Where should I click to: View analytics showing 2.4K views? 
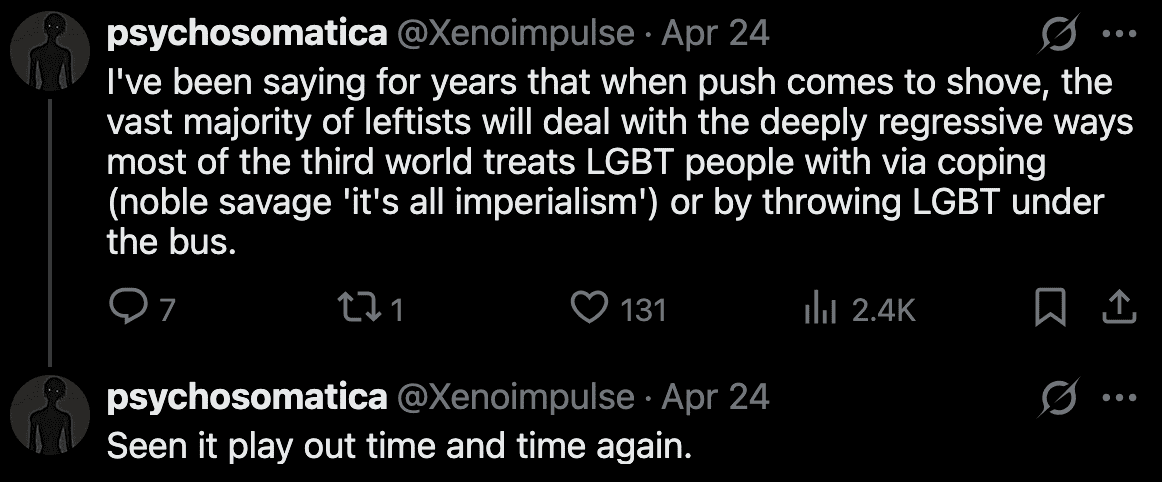point(820,309)
